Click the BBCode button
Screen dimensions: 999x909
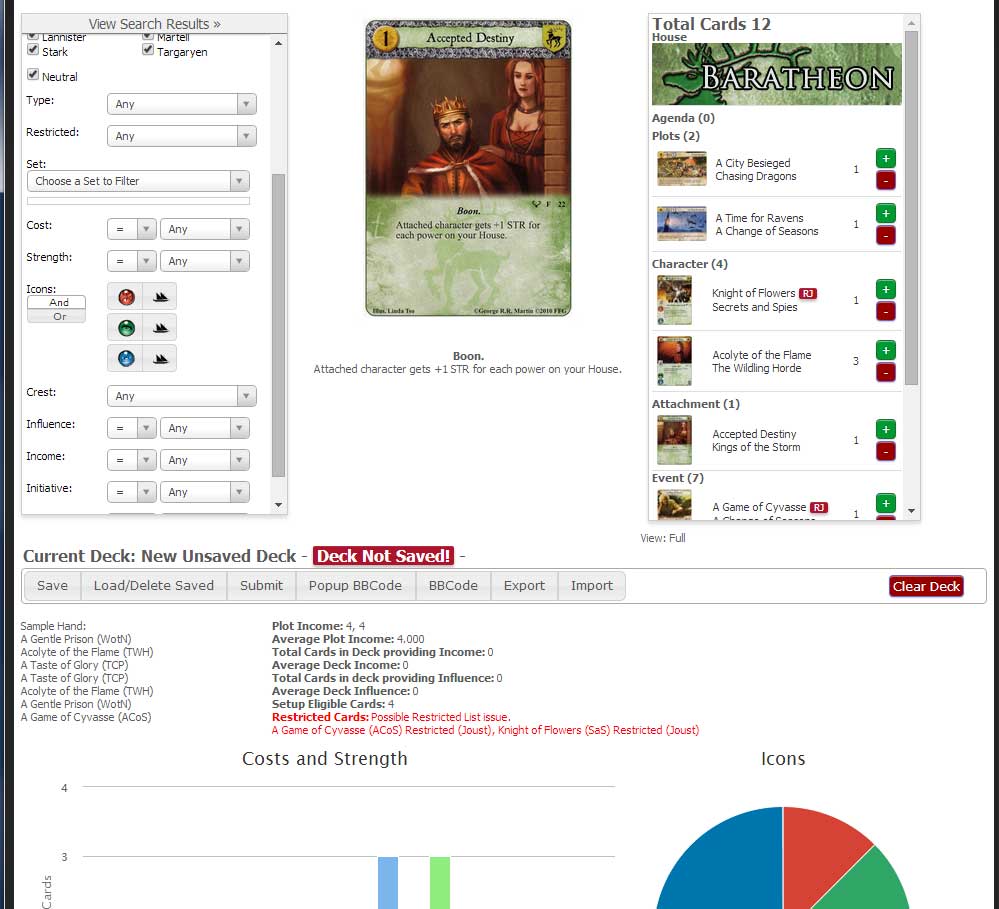pyautogui.click(x=453, y=585)
